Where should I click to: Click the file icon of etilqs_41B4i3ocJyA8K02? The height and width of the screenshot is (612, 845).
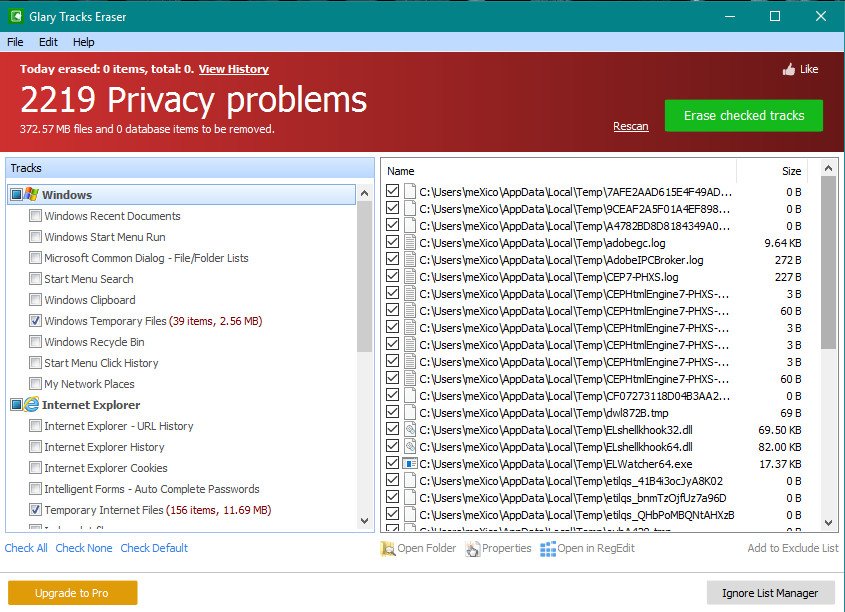click(410, 481)
